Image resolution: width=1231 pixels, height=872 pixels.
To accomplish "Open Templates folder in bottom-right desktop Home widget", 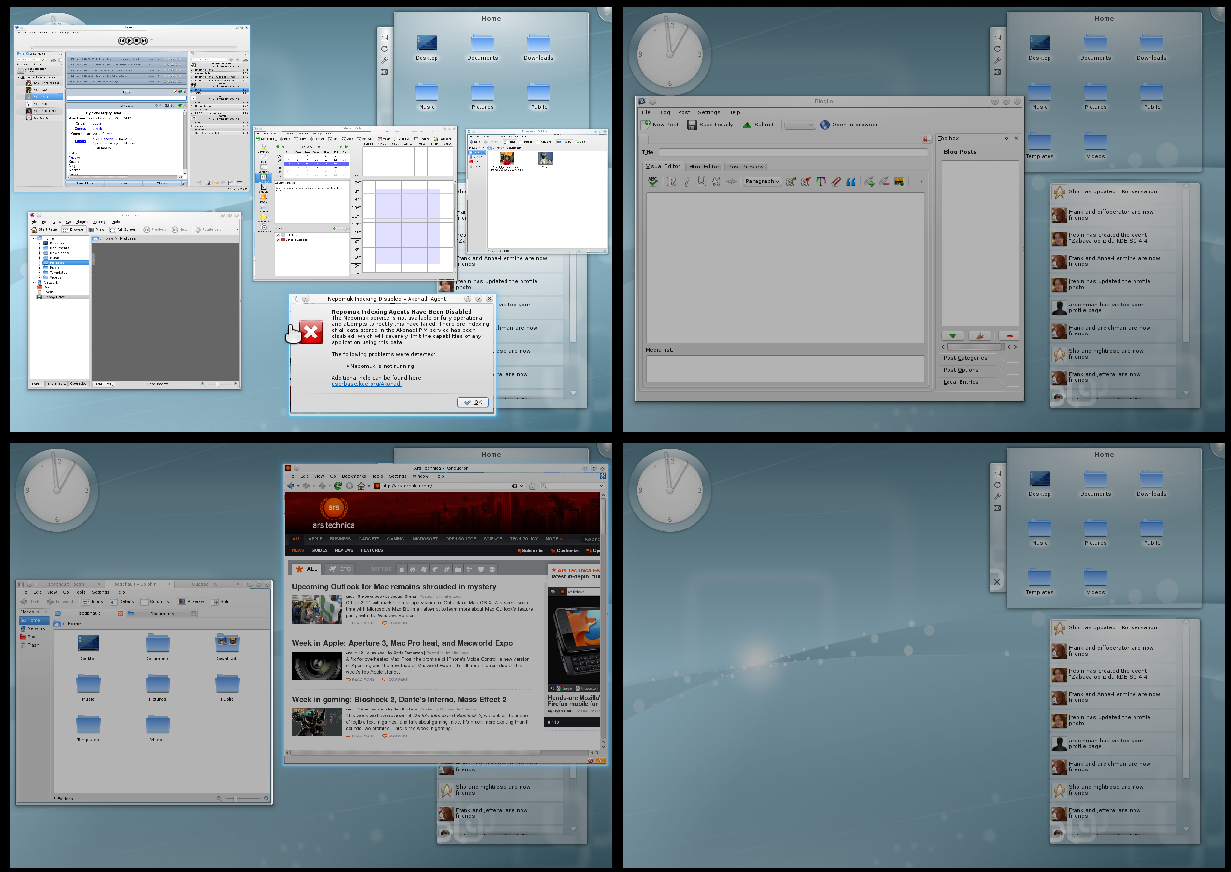I will coord(1039,579).
